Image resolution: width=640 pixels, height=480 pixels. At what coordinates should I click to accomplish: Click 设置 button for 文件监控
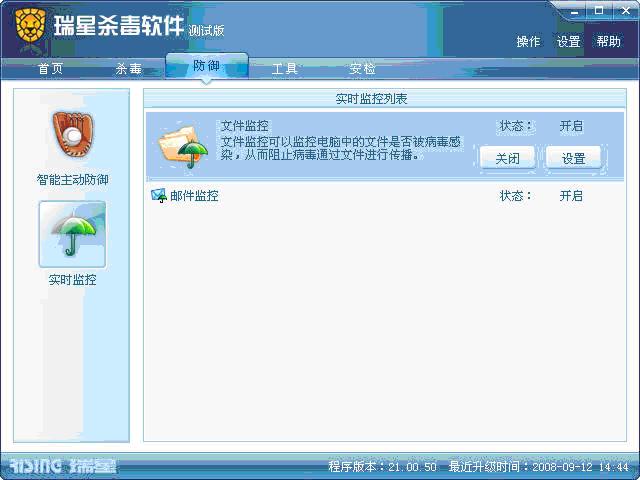point(573,158)
